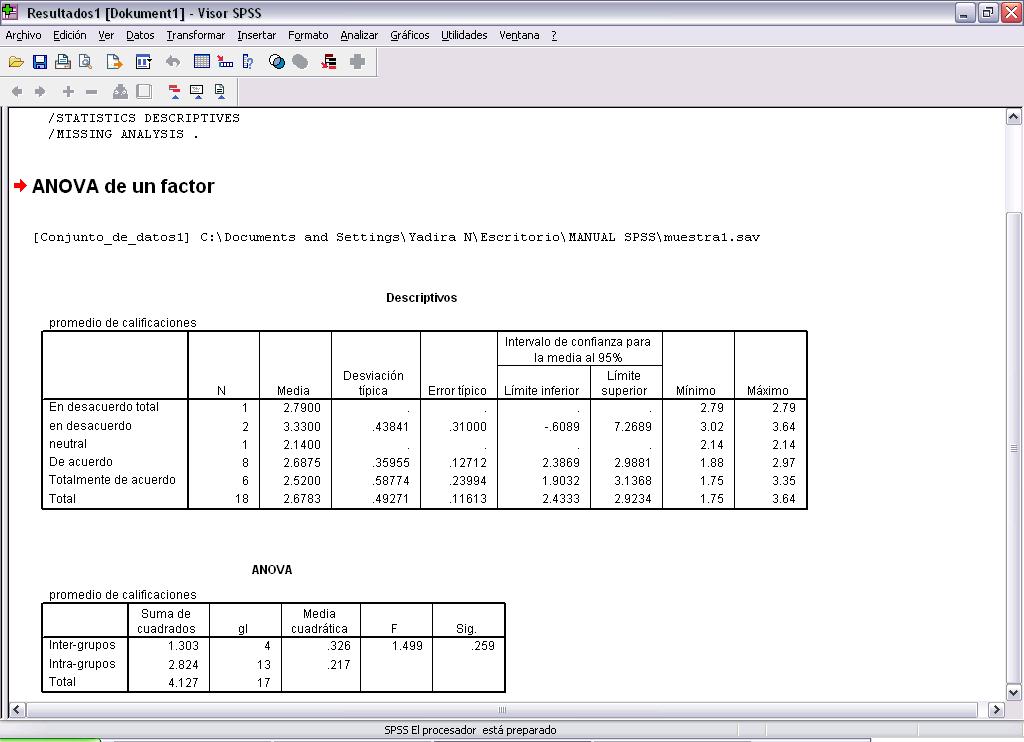
Task: Print the results with the printer icon
Action: click(63, 62)
